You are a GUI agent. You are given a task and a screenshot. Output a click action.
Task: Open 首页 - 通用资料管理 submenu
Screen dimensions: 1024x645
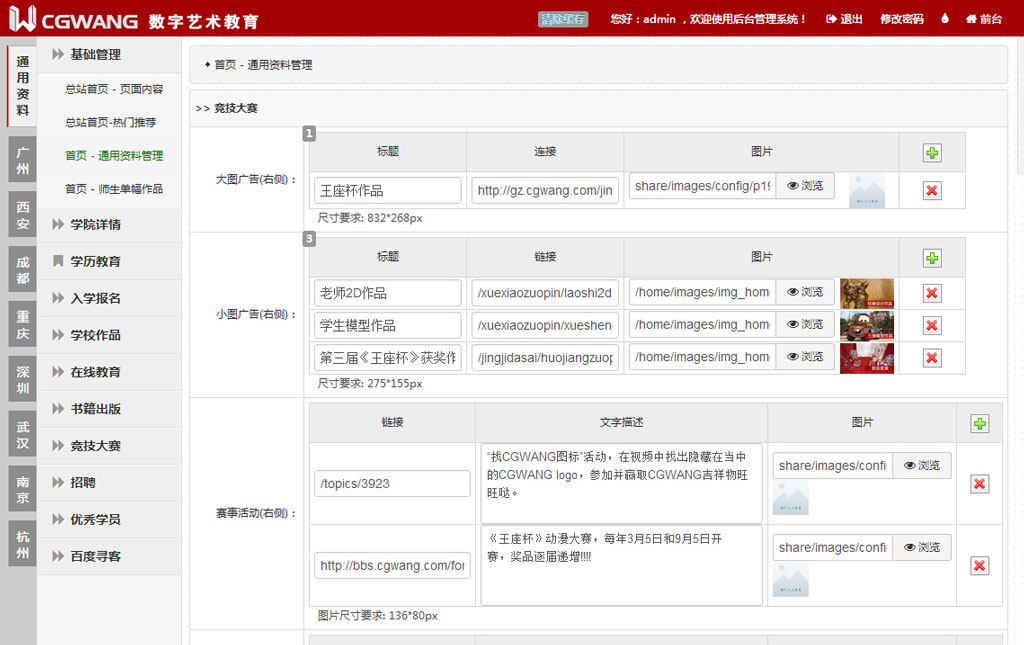click(114, 156)
